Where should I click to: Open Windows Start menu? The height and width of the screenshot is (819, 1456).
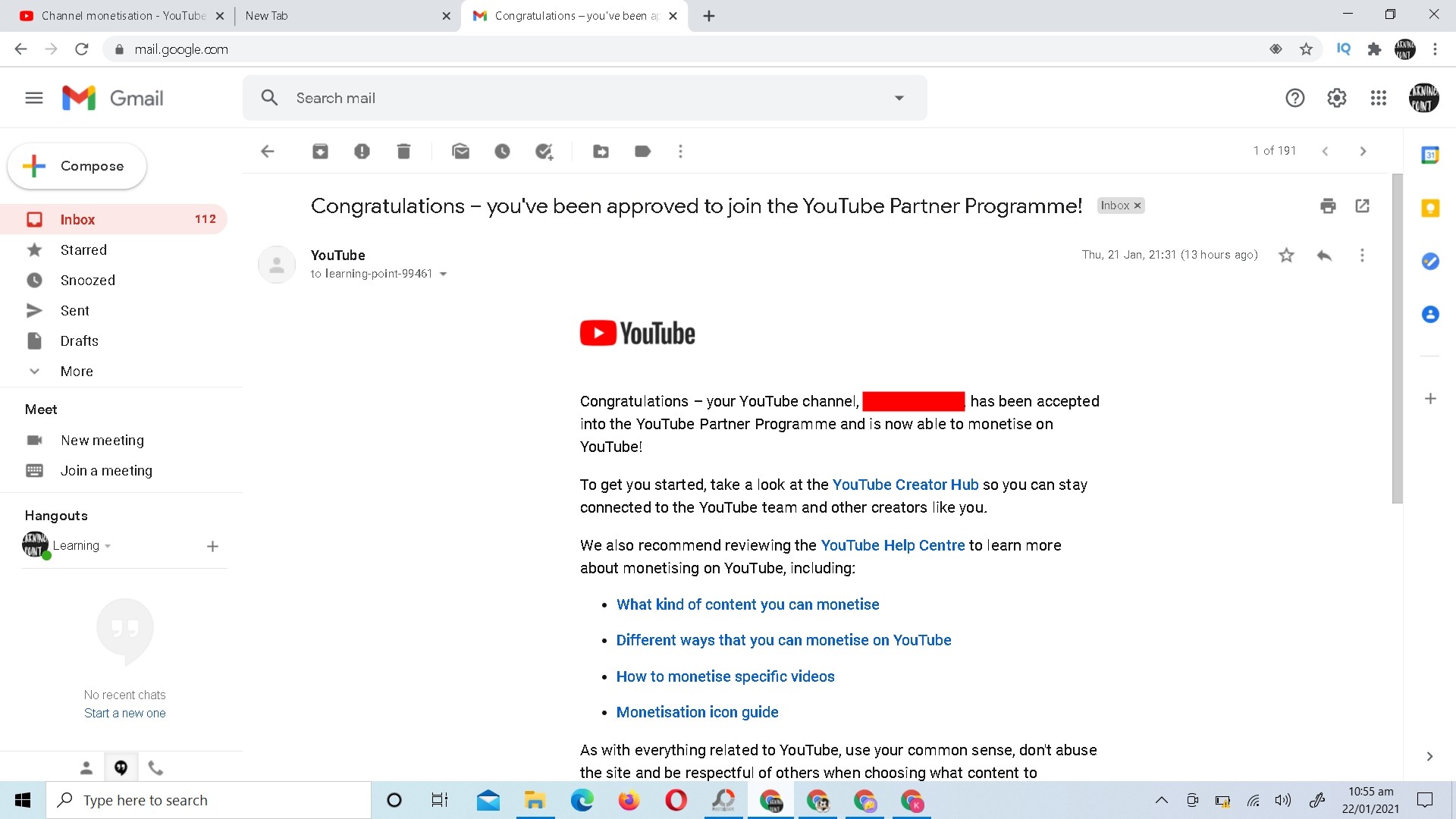pos(23,800)
